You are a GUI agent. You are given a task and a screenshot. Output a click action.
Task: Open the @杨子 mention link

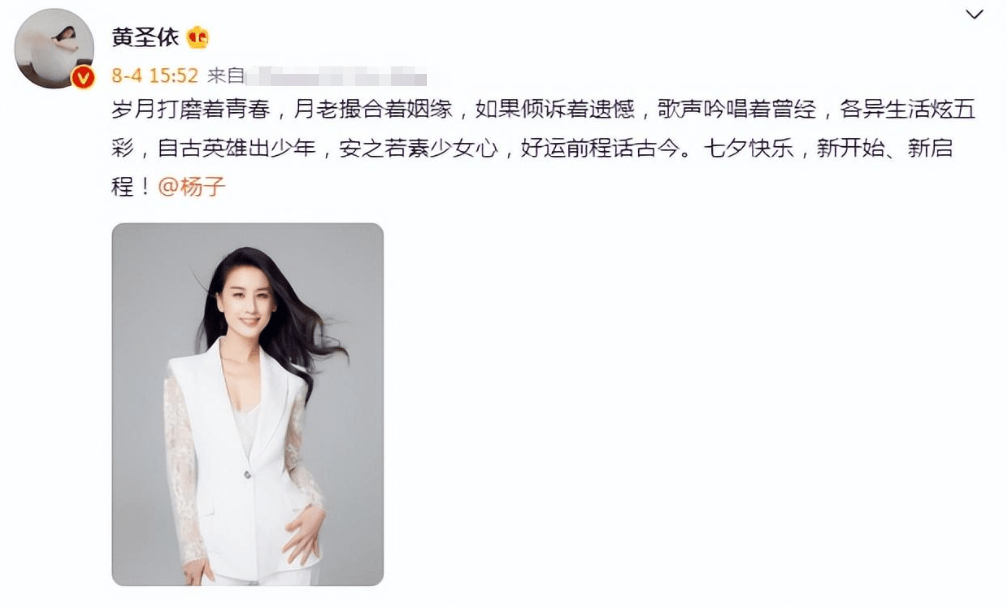[x=192, y=187]
